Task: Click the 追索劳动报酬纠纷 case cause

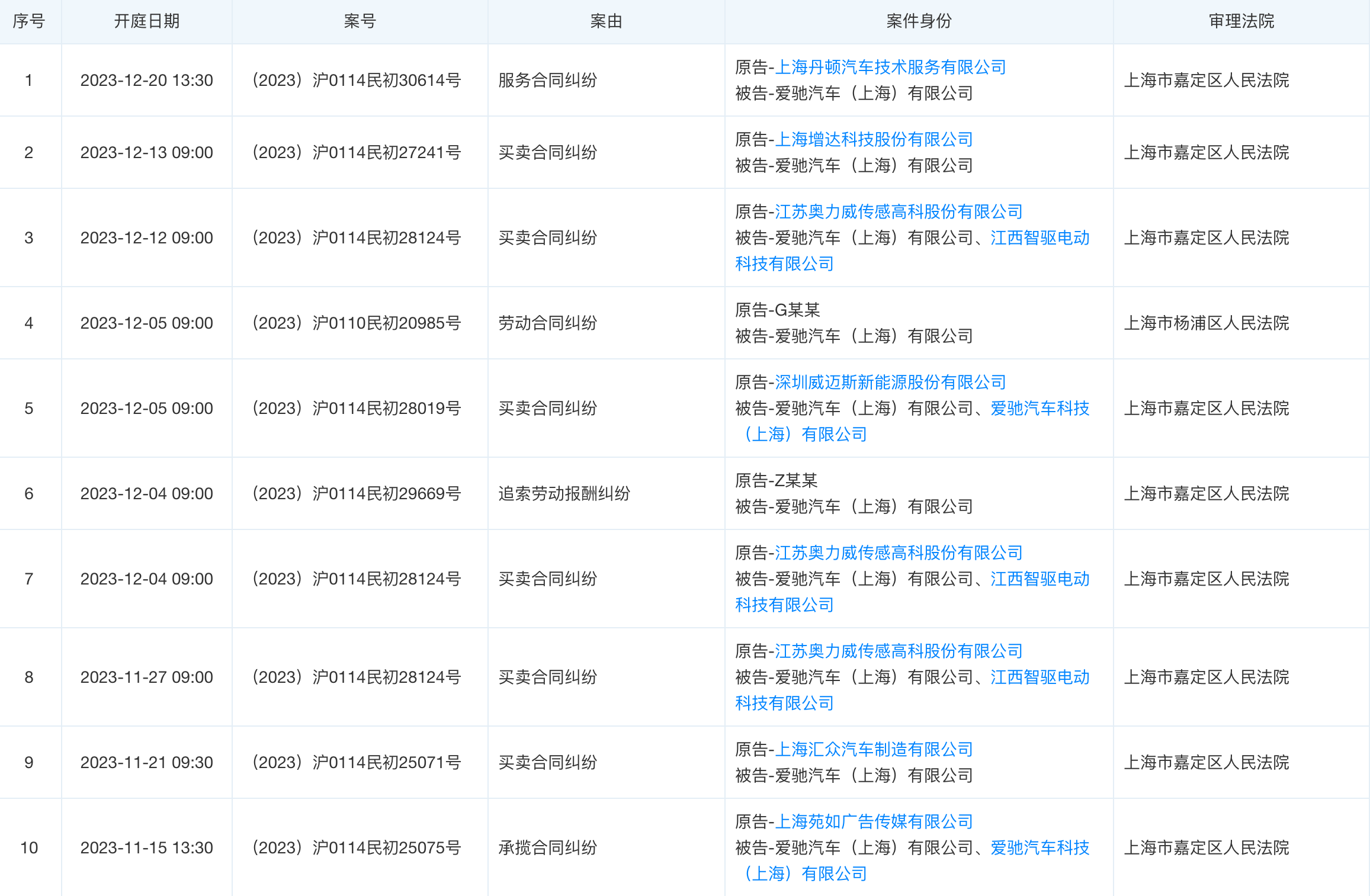Action: tap(564, 494)
